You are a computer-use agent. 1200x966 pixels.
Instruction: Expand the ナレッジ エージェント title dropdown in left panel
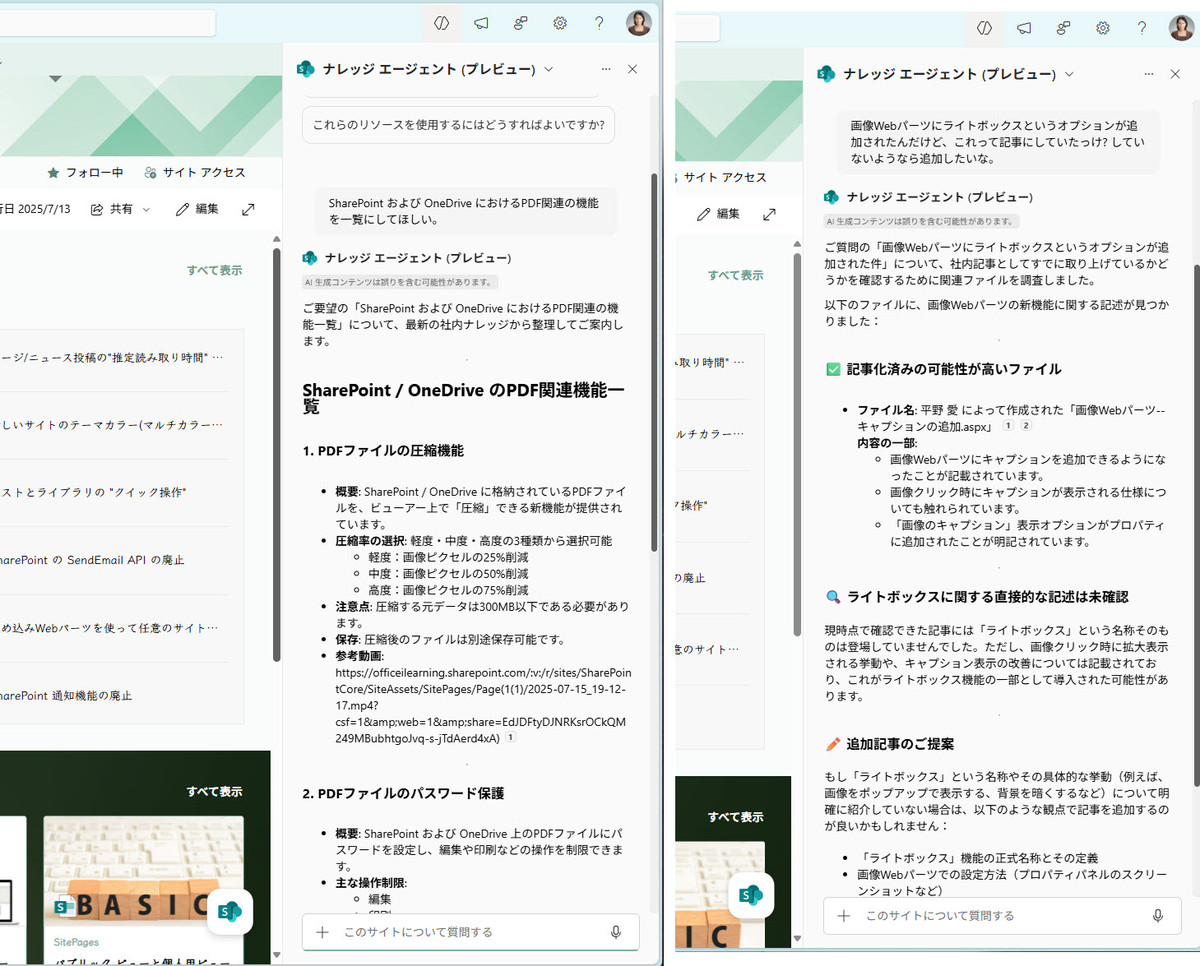548,69
